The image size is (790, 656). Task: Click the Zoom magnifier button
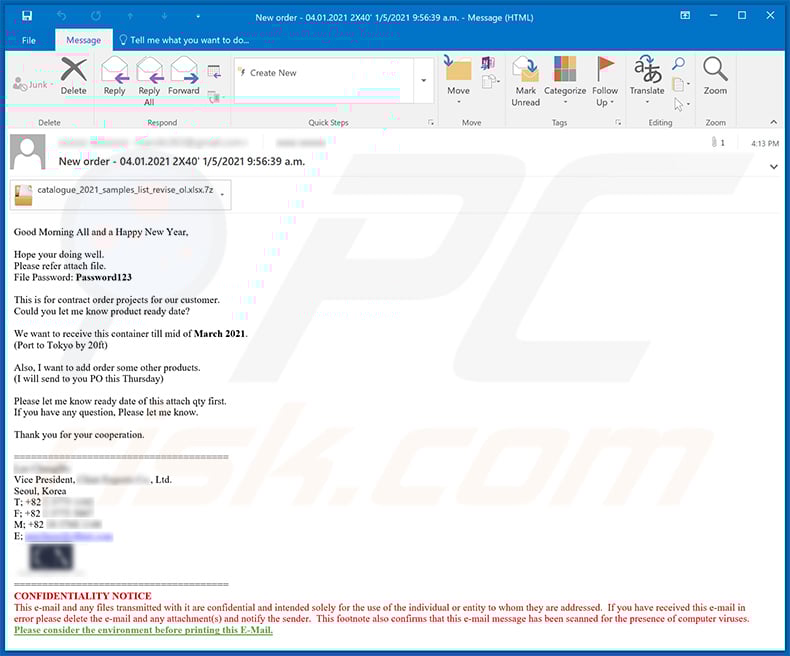click(x=715, y=77)
